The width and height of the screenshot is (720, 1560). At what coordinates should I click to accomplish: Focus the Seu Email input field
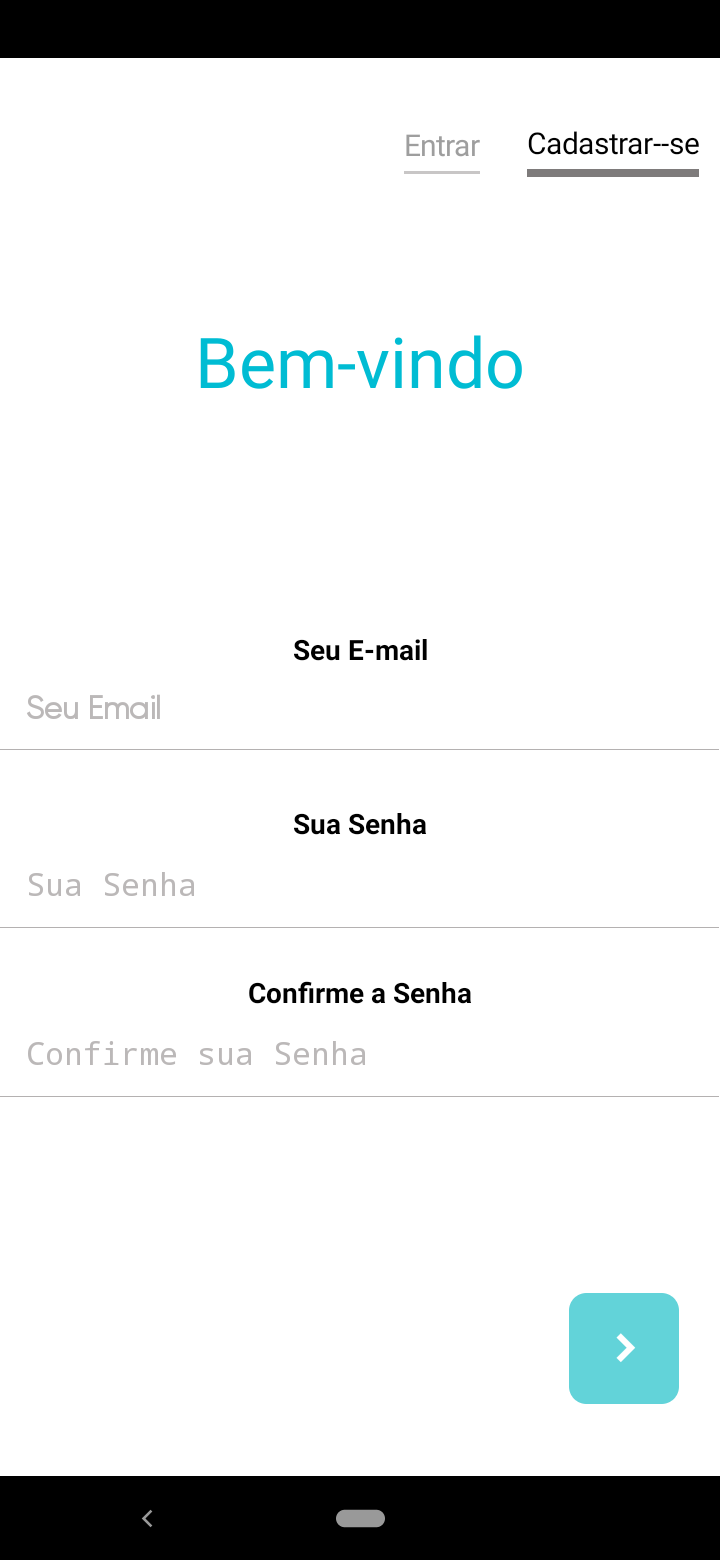(x=360, y=708)
